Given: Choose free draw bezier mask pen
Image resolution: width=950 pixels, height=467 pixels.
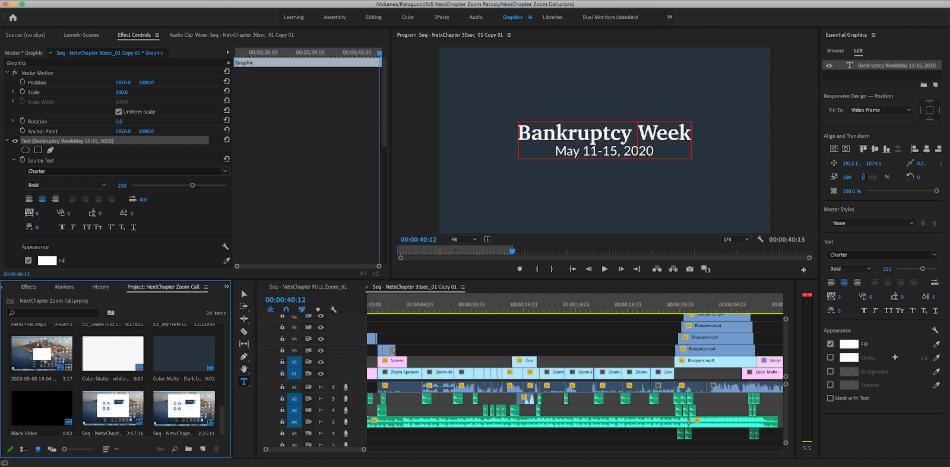Looking at the screenshot, I should (50, 150).
